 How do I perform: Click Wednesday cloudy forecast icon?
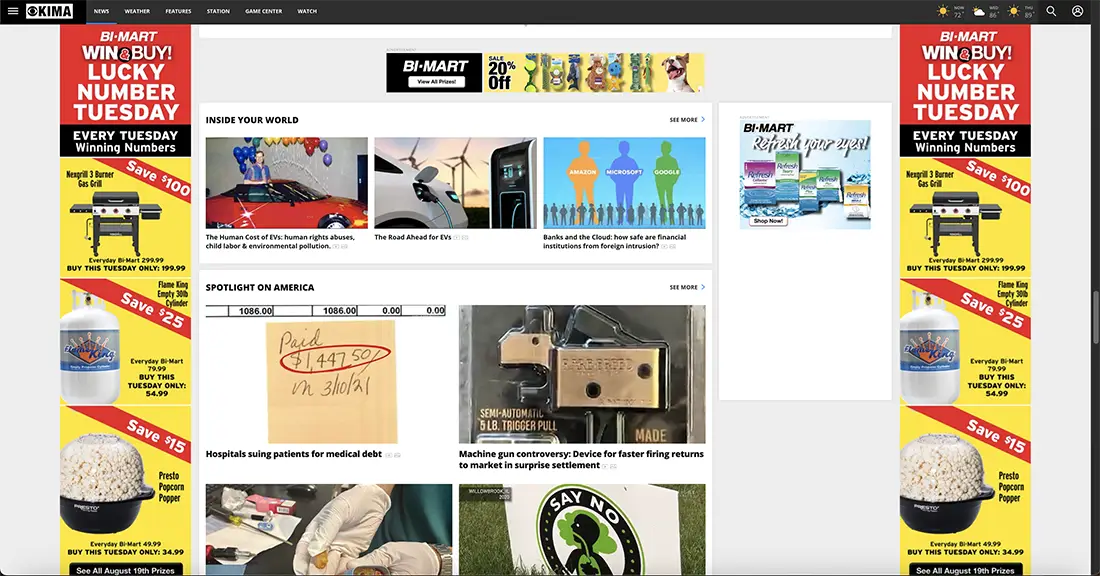coord(979,12)
